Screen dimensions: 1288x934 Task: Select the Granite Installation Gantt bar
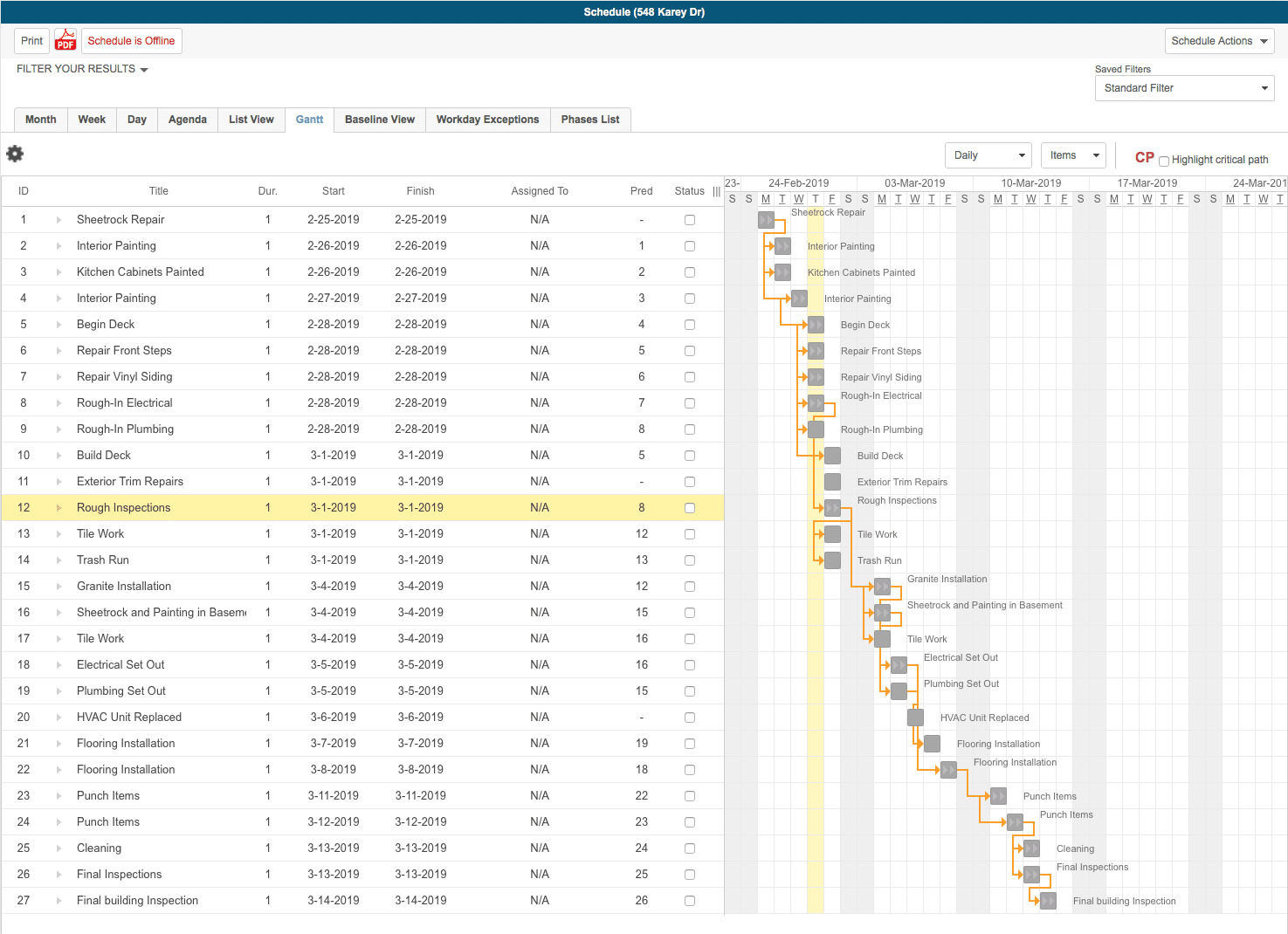[x=882, y=587]
